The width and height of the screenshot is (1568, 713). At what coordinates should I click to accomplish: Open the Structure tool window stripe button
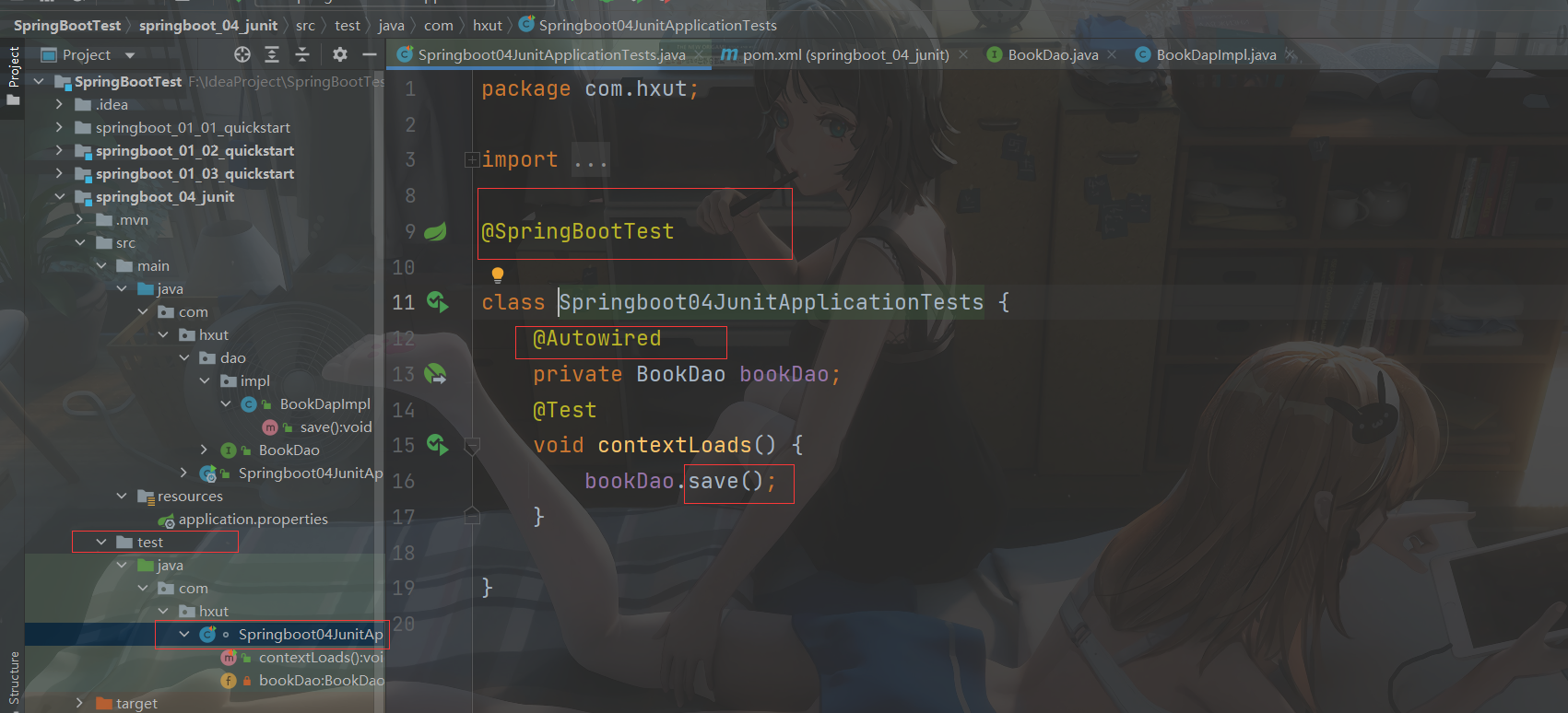(13, 679)
